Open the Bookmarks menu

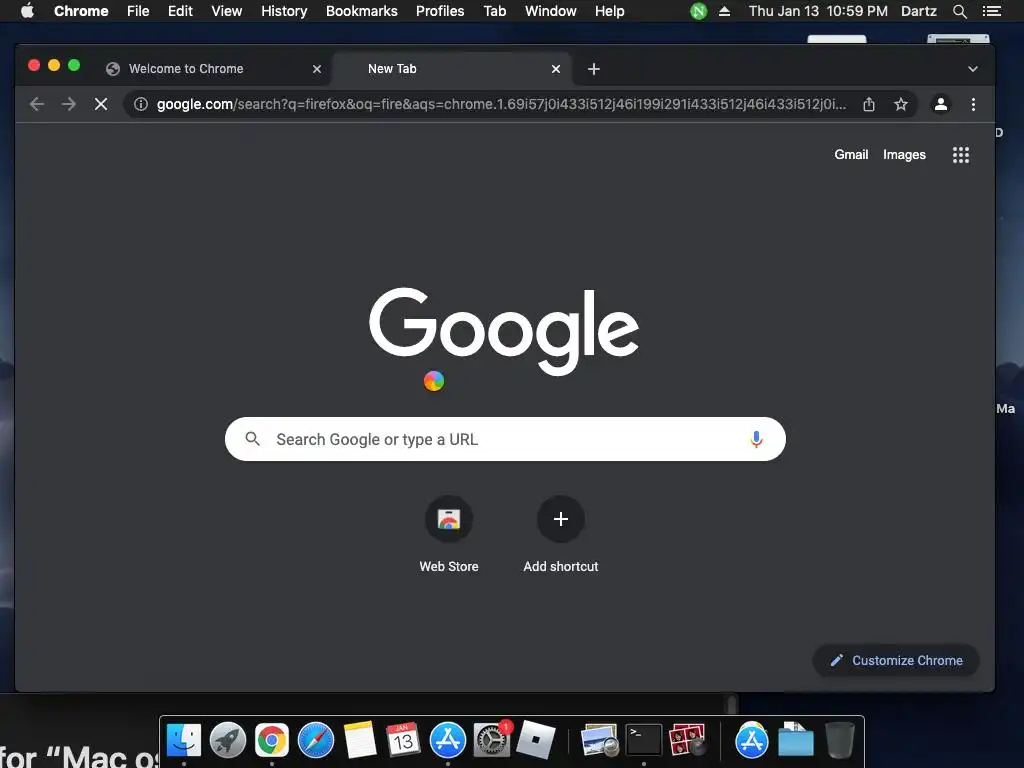click(362, 11)
